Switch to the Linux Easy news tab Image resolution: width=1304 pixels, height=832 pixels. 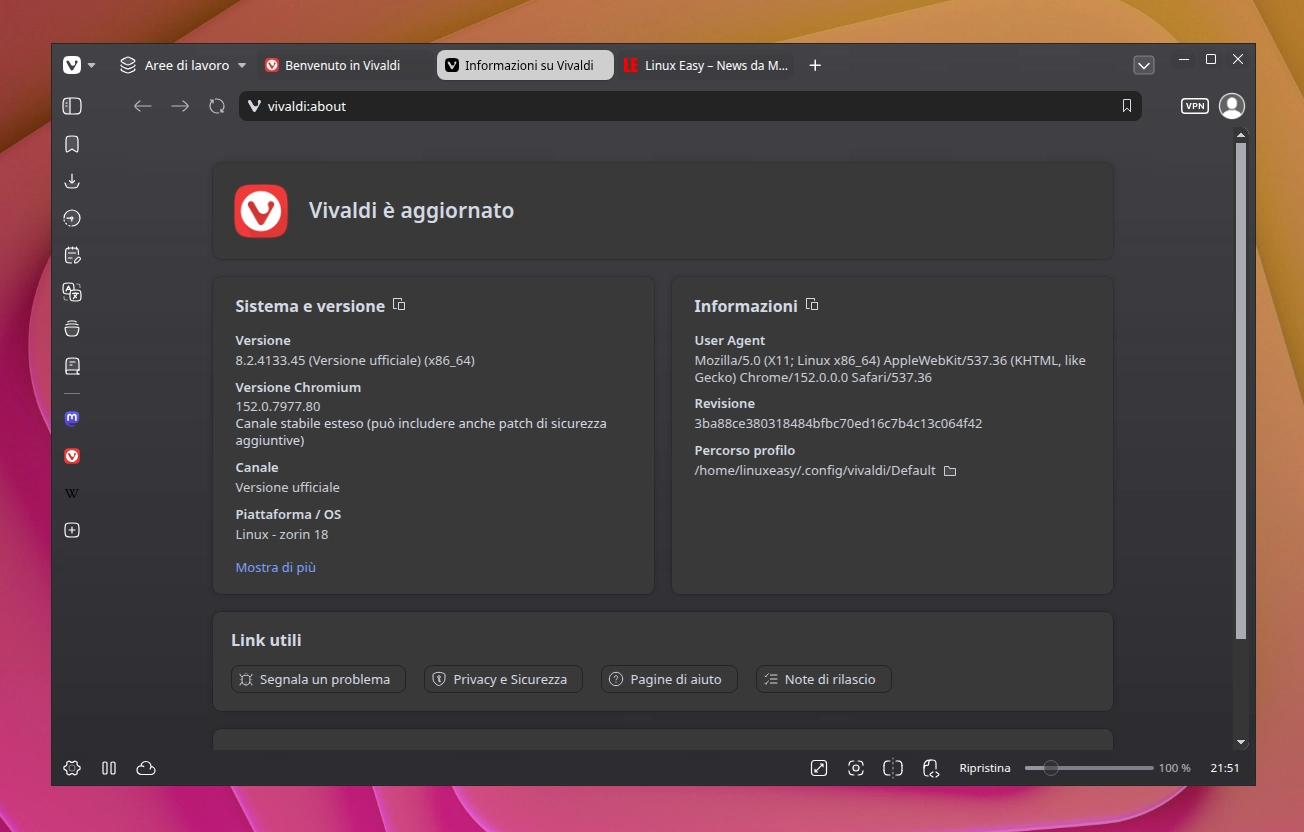click(705, 65)
